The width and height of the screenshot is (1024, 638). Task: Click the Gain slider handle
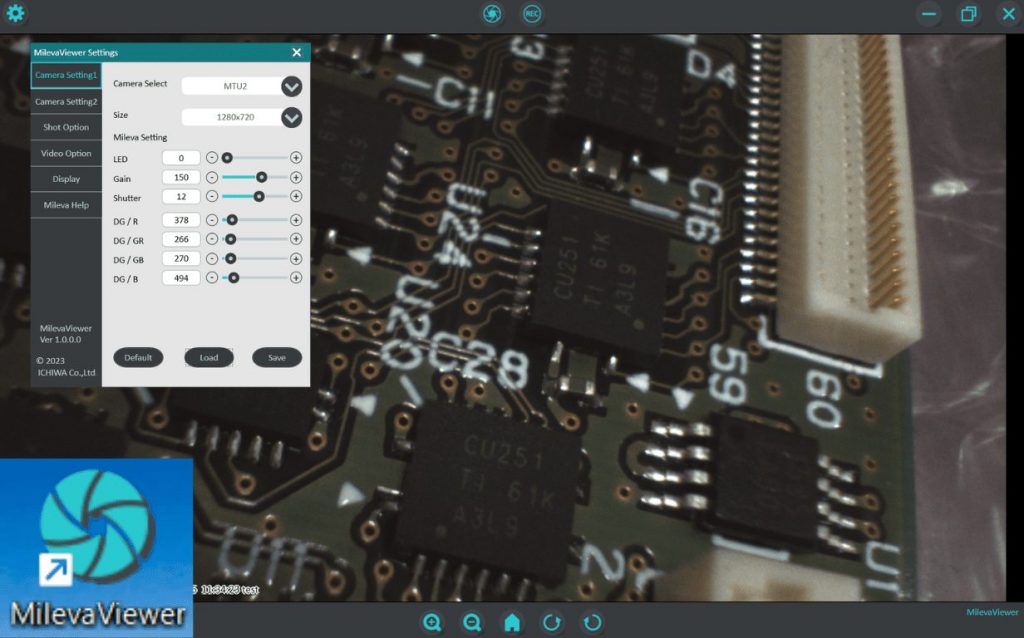(x=261, y=177)
